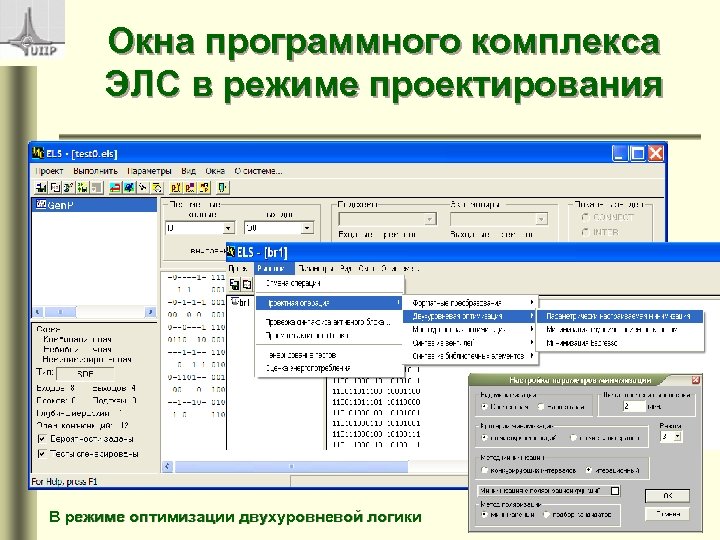Click the red toolbar icon in test0.els window
Viewport: 720px width, 540px height.
115,187
